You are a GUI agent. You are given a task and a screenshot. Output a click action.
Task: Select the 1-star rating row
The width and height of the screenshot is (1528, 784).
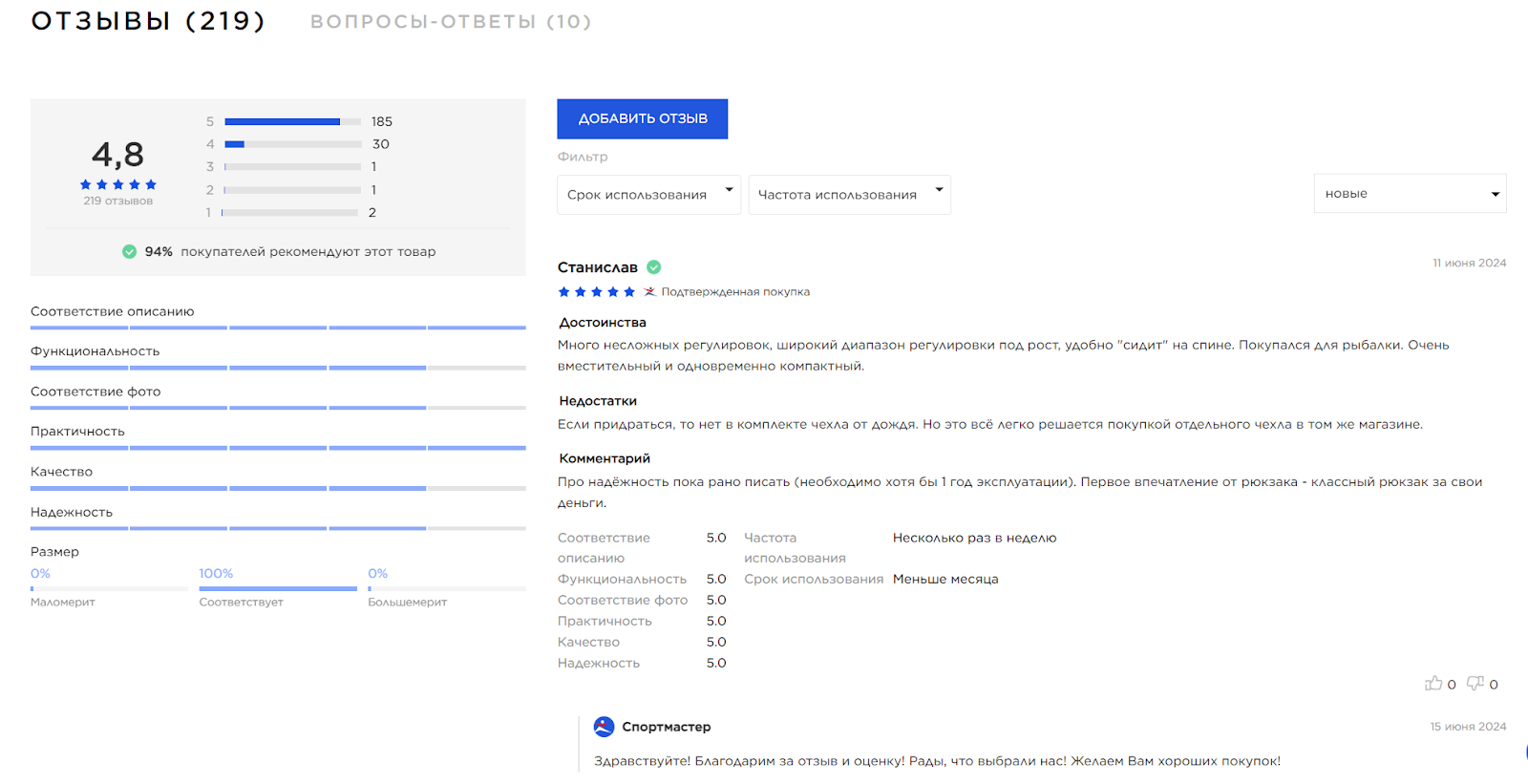[292, 212]
